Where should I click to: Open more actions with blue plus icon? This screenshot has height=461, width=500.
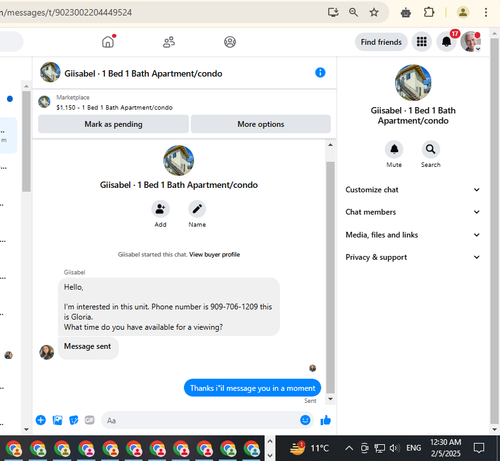pyautogui.click(x=41, y=420)
